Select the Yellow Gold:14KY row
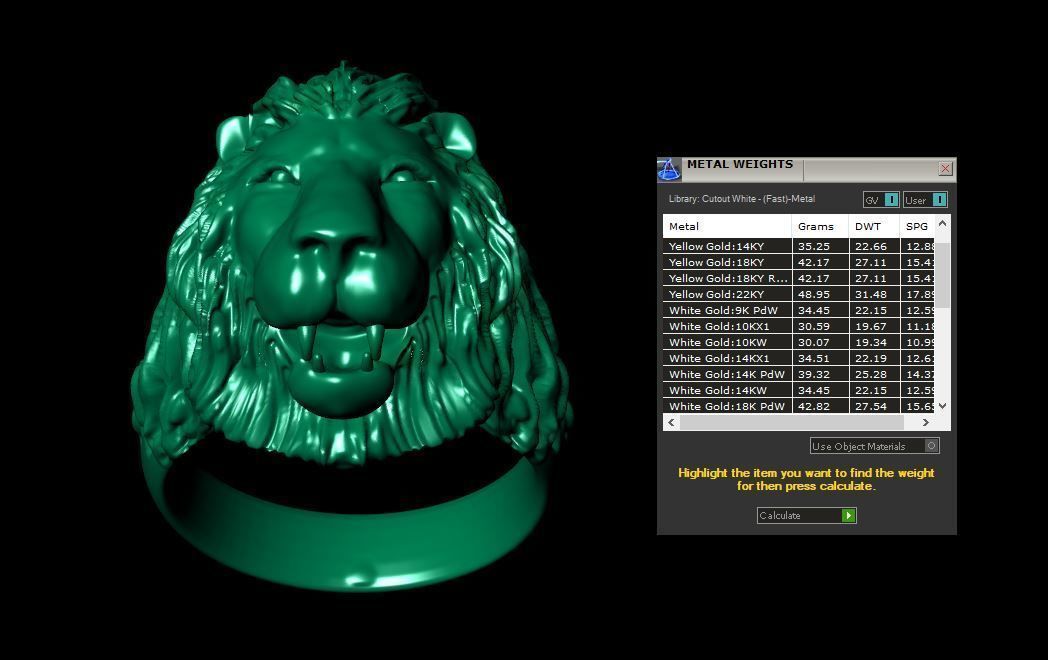 coord(799,246)
